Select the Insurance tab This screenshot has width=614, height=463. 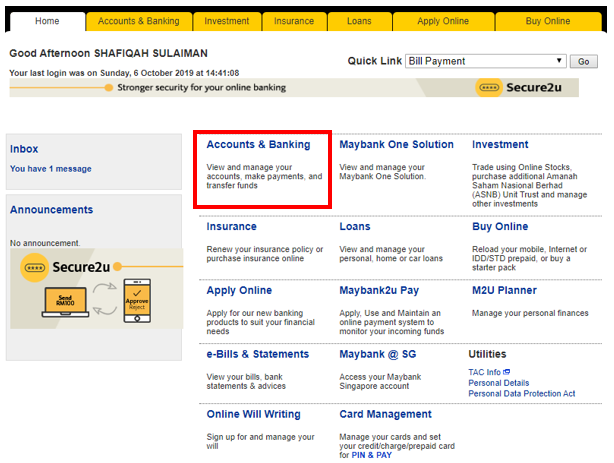click(294, 20)
